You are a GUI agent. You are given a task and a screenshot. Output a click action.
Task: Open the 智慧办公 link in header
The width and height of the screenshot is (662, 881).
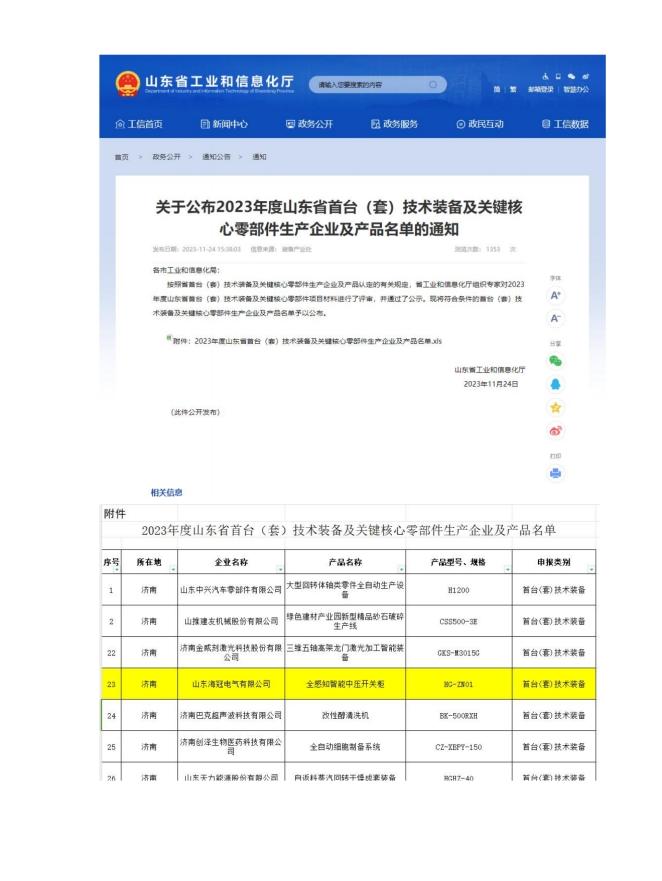(x=576, y=89)
